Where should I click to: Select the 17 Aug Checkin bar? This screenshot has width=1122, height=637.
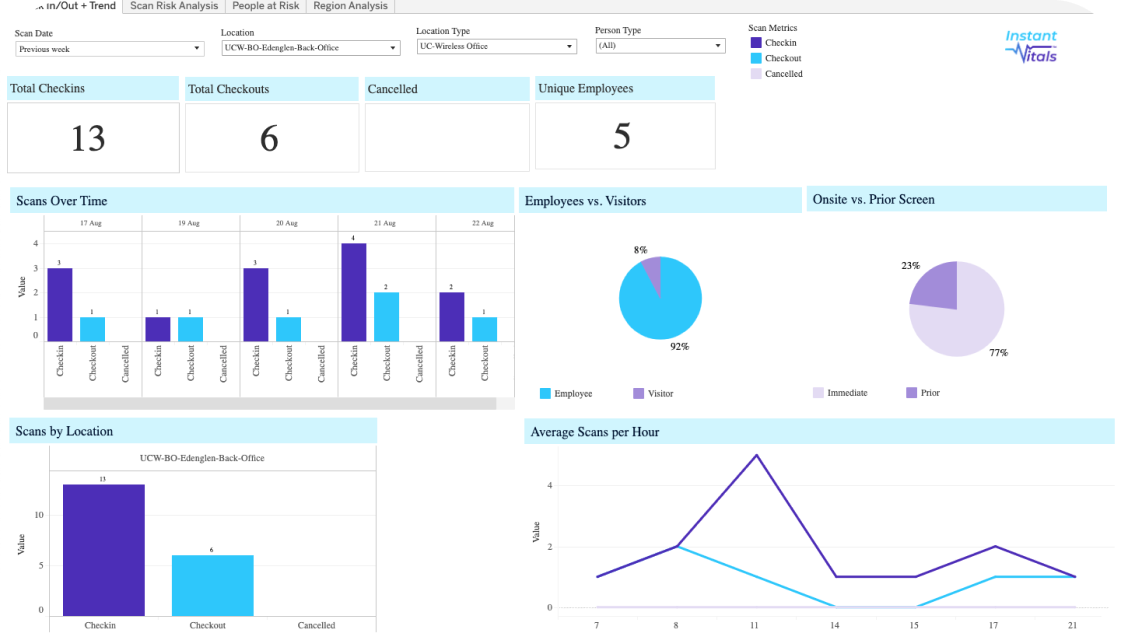60,305
